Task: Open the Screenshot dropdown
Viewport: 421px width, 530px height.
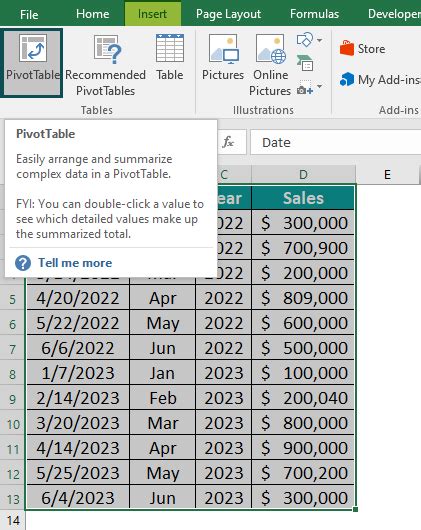Action: (309, 88)
